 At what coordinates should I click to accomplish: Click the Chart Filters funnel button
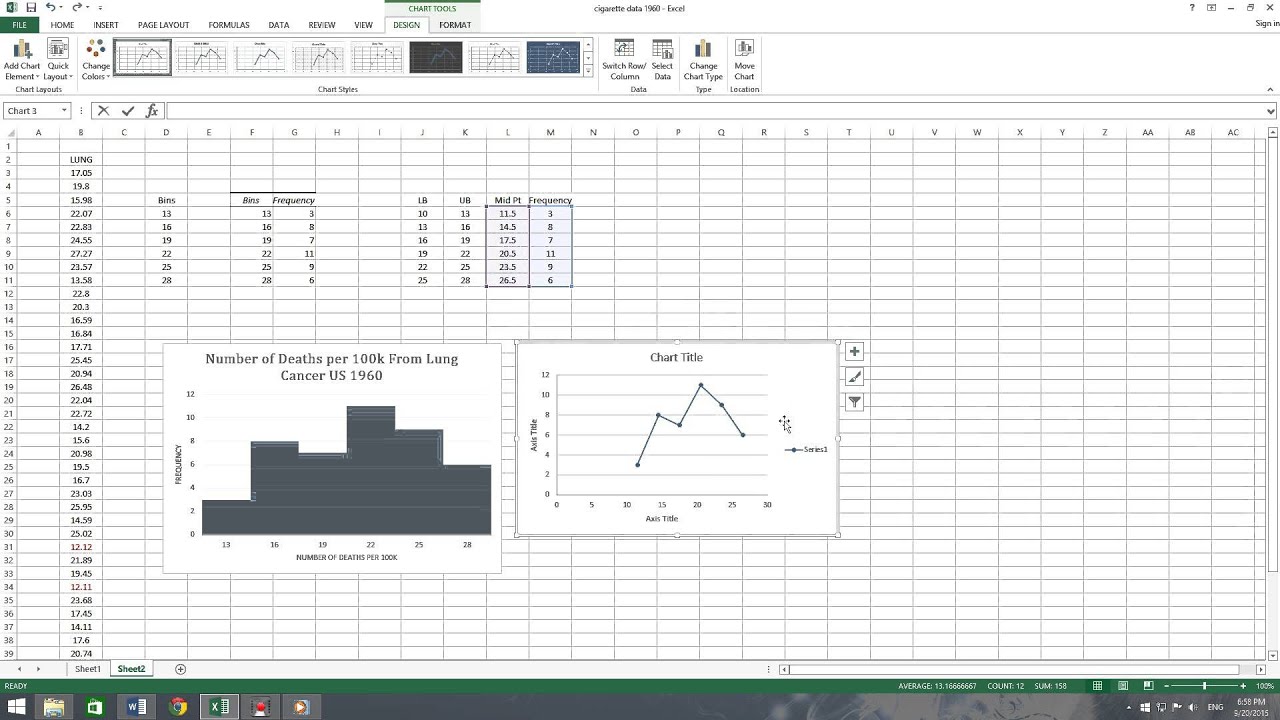pos(854,401)
